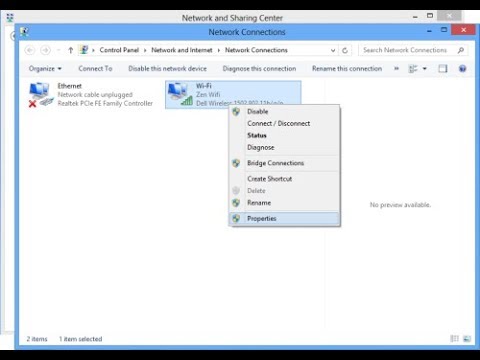The image size is (480, 360).
Task: Click the search magnifier icon
Action: click(x=461, y=50)
